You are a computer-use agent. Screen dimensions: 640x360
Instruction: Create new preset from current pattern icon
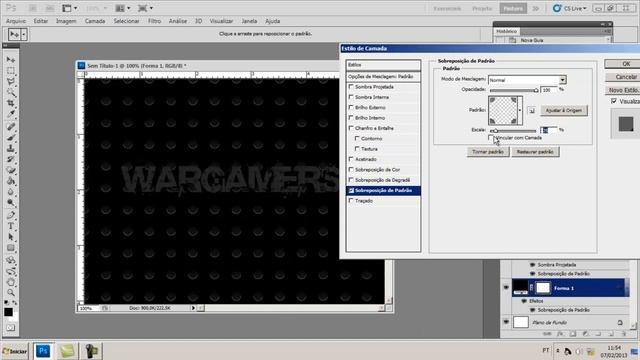point(531,110)
